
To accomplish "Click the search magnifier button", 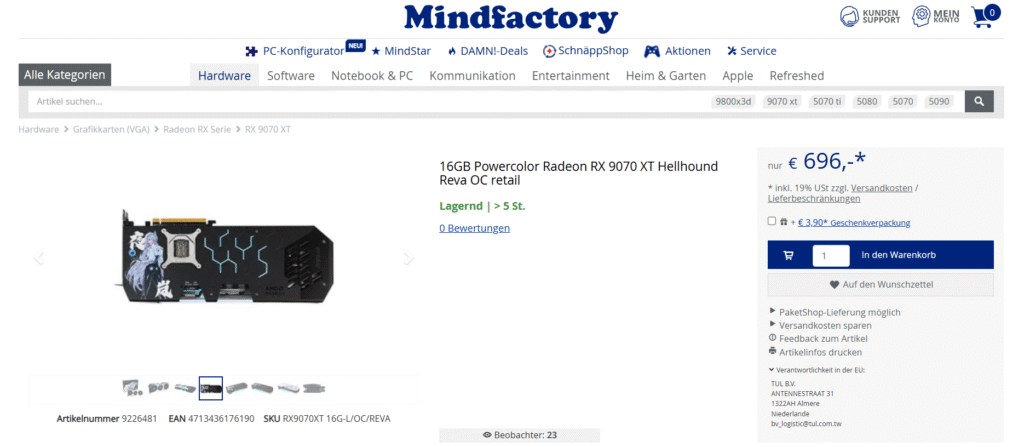I will point(979,101).
